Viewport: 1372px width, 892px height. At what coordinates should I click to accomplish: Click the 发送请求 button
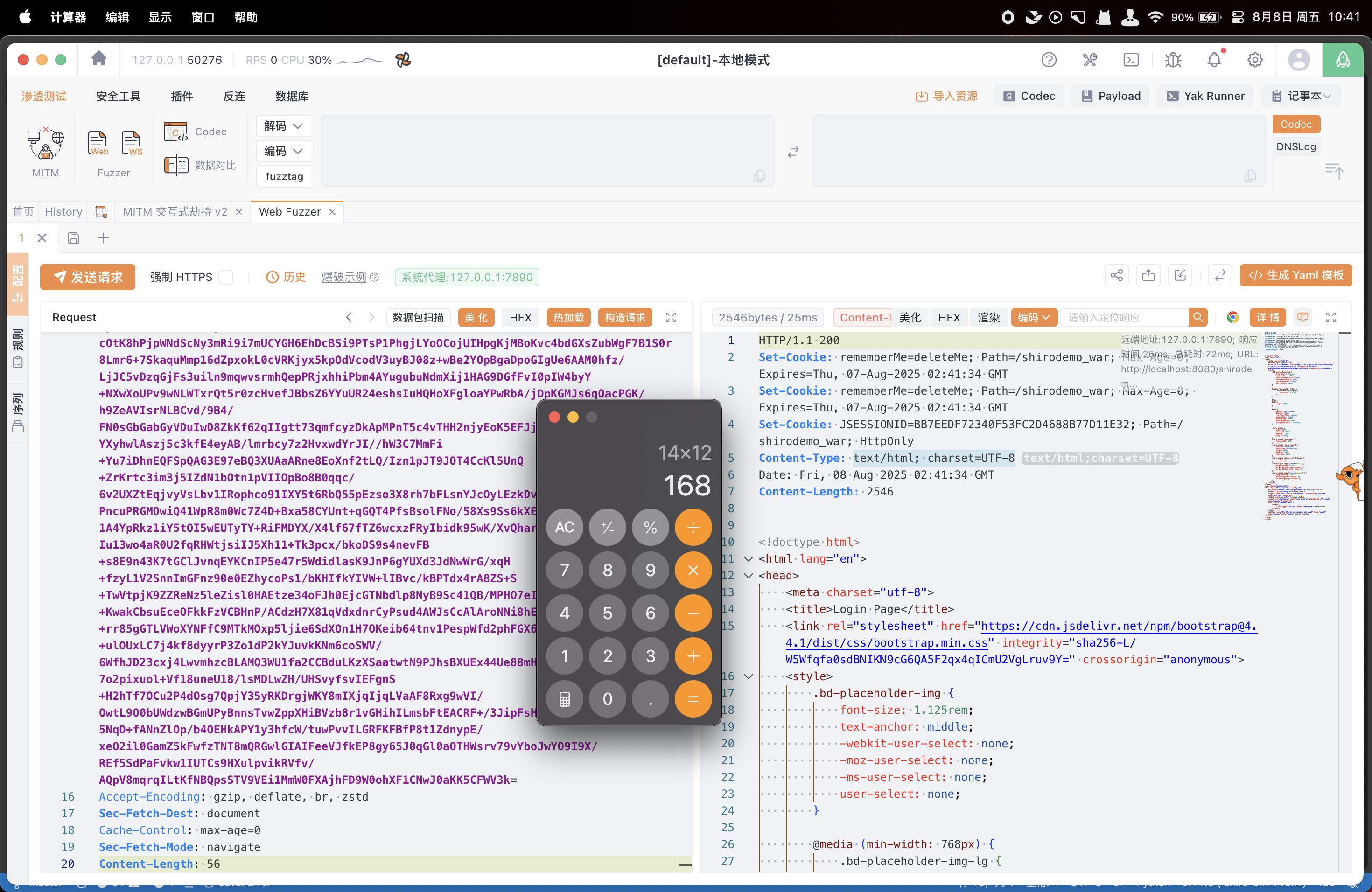(x=88, y=277)
